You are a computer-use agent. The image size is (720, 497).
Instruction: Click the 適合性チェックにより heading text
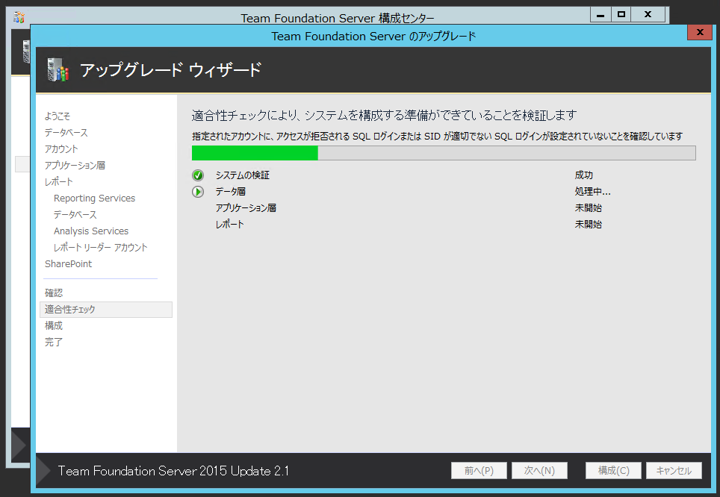tap(384, 115)
